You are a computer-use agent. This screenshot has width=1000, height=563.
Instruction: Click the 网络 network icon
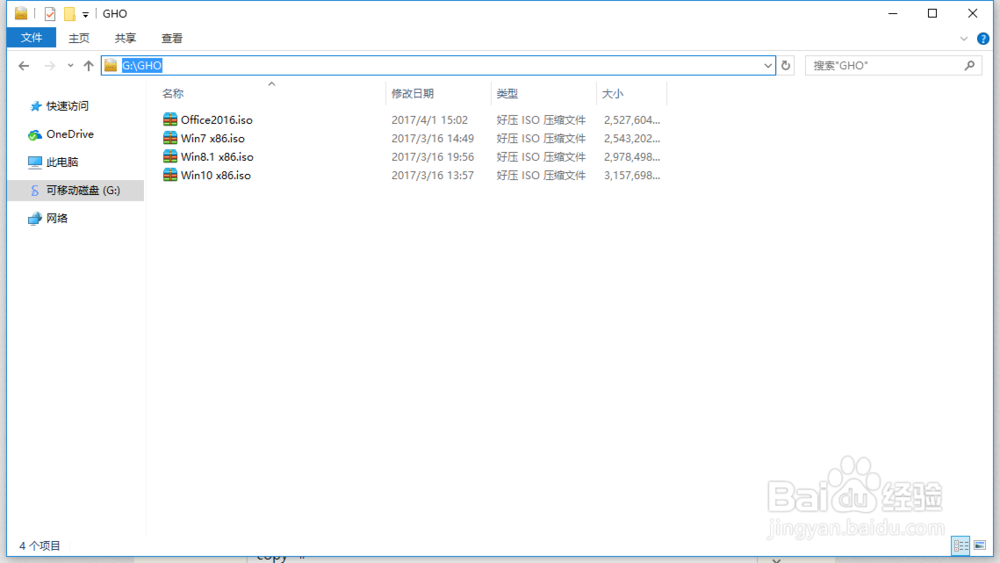pos(34,219)
